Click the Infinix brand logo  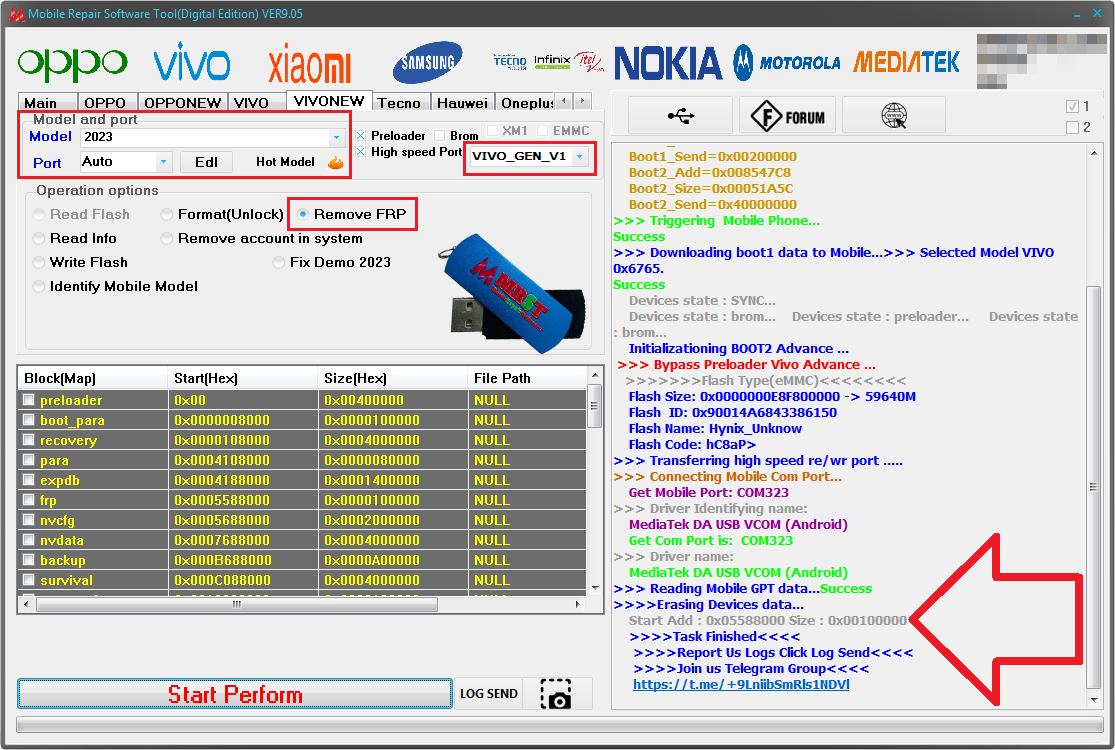[553, 61]
